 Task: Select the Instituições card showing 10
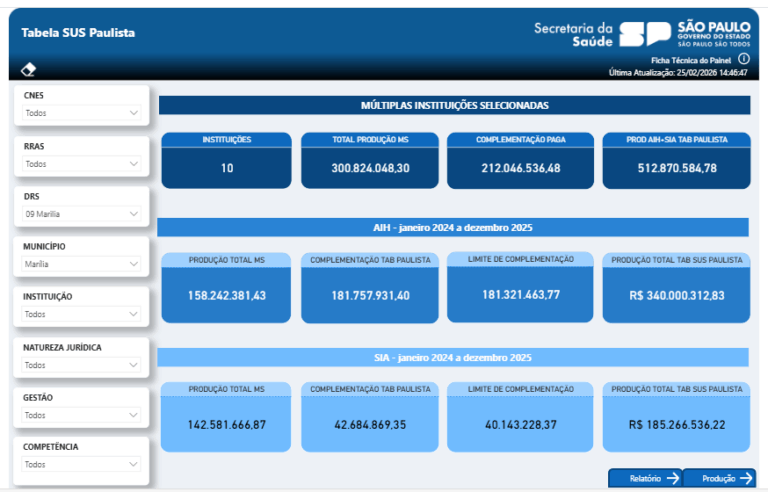point(227,160)
